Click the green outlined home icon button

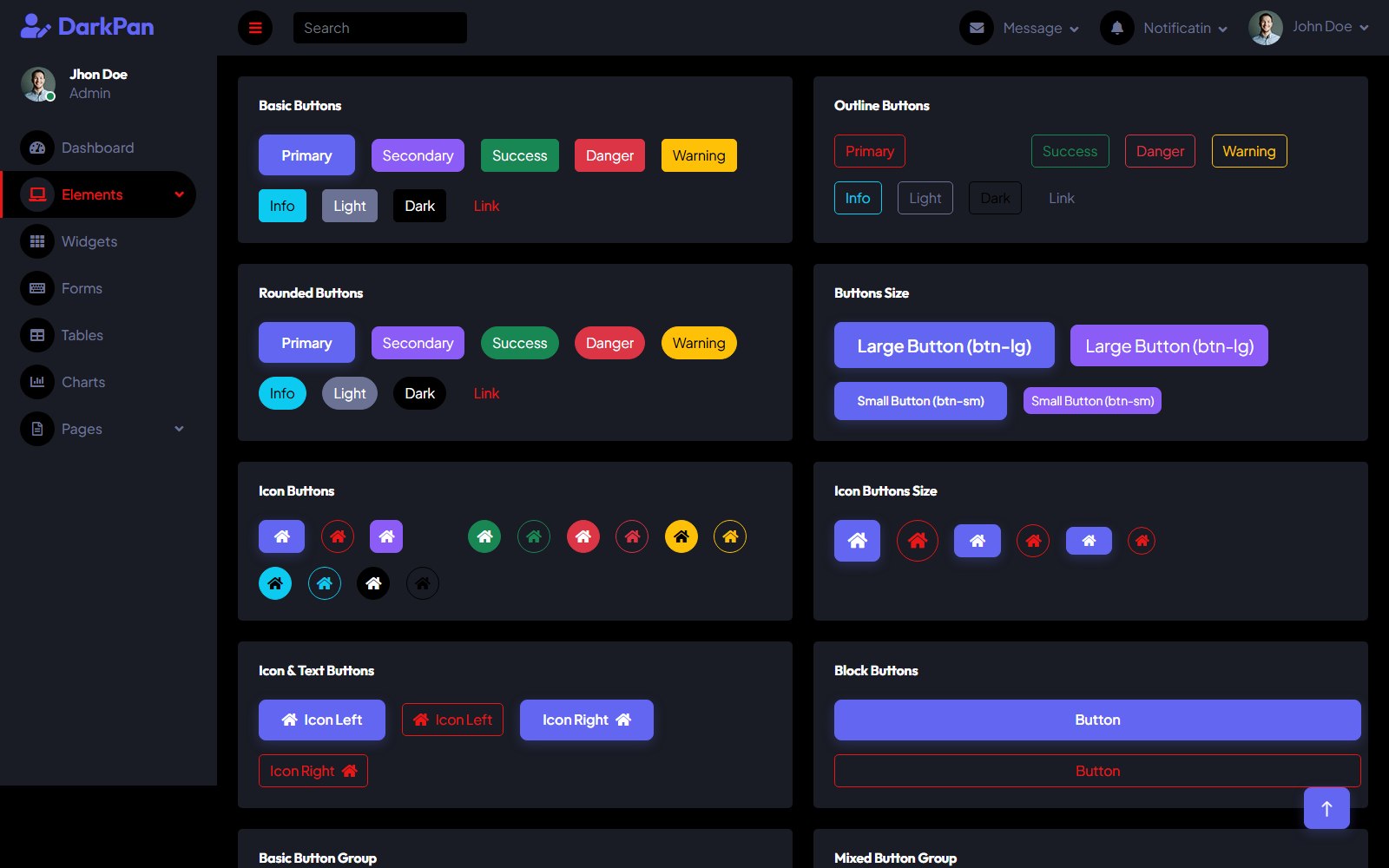pos(534,536)
